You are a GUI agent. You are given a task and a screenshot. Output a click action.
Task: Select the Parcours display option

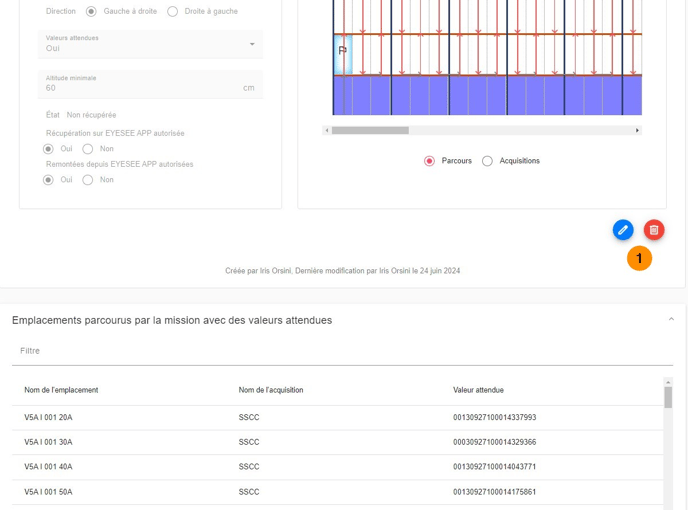(430, 161)
